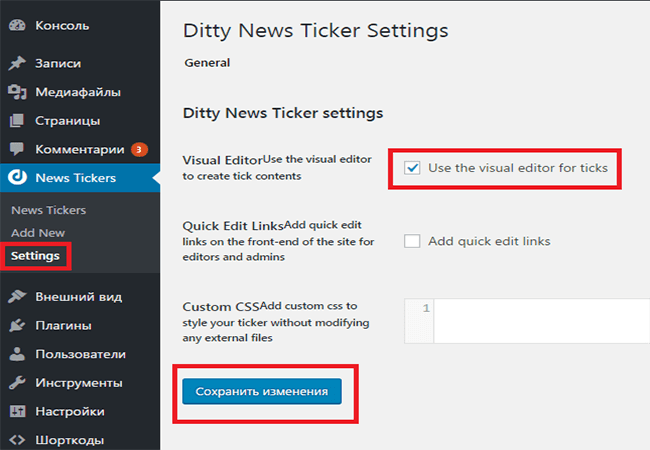The height and width of the screenshot is (450, 650).
Task: Click the Плагины plug icon
Action: pyautogui.click(x=17, y=325)
